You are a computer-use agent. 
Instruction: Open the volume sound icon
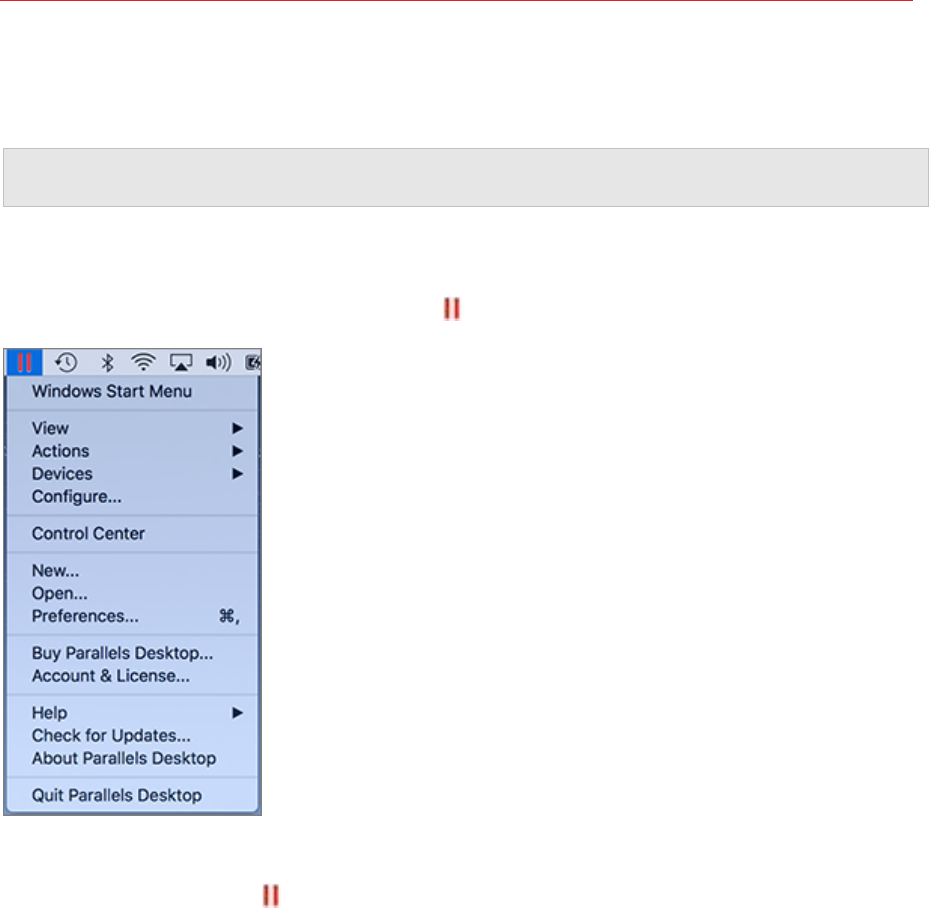tap(218, 362)
